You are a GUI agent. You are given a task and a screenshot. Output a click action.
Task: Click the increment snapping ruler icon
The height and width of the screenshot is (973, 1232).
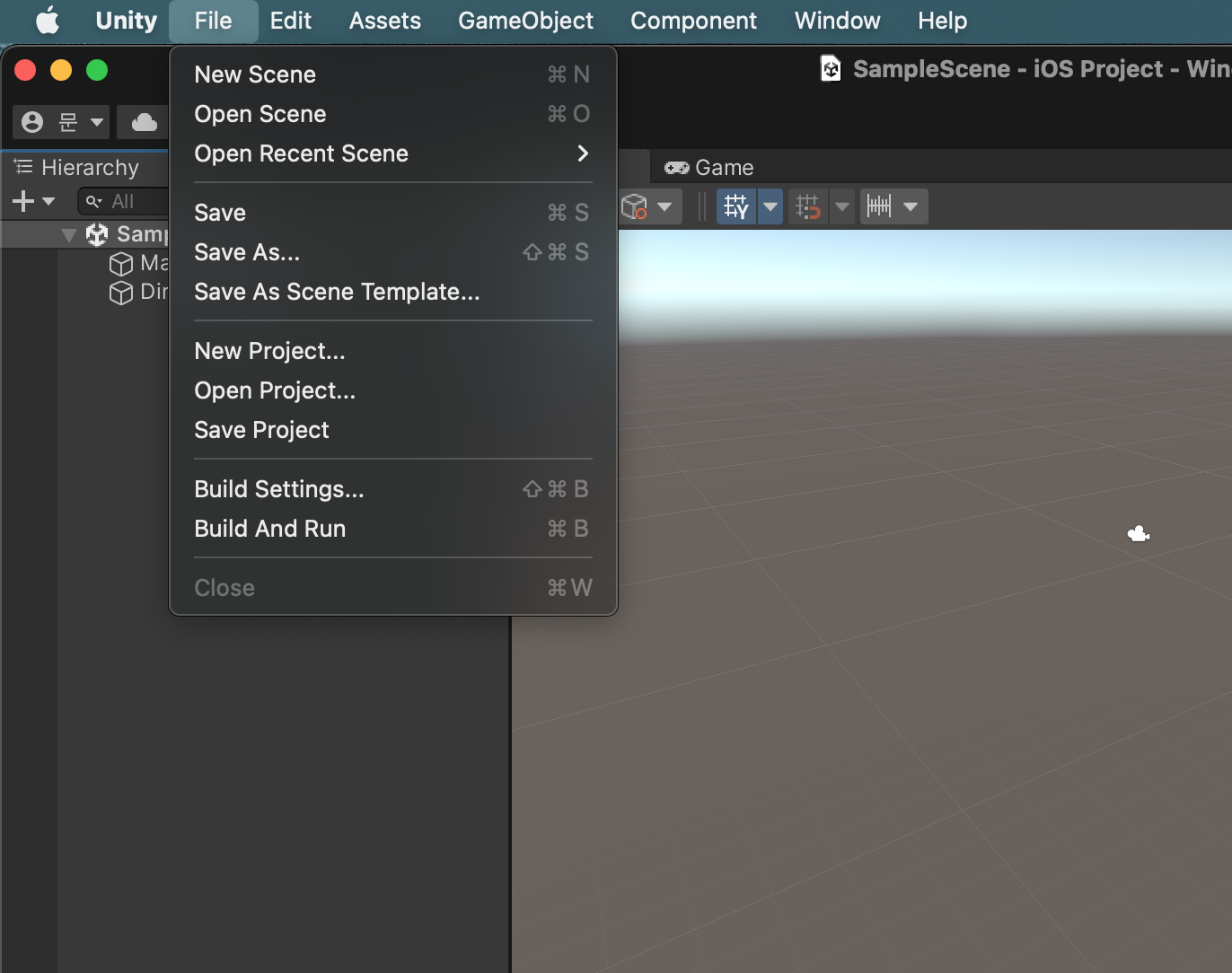879,206
